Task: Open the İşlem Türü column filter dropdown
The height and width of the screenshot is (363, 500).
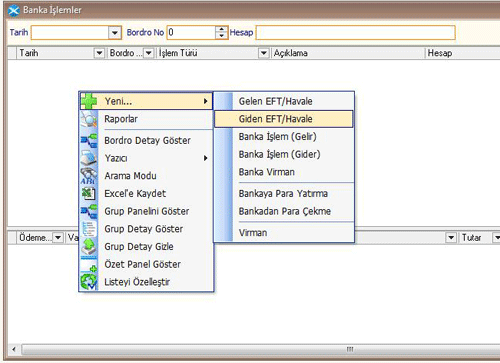Action: 263,53
